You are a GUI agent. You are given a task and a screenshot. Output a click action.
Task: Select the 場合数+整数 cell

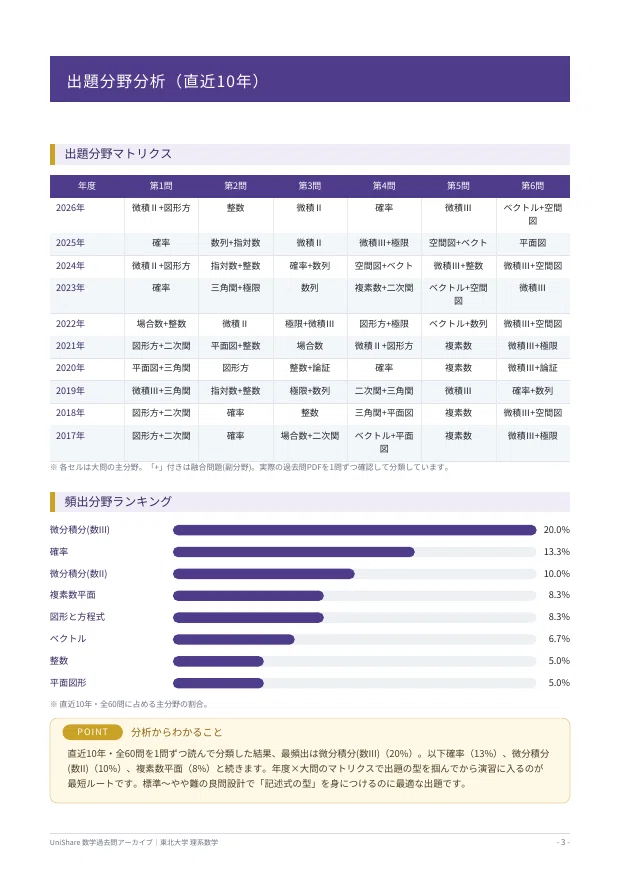tap(161, 323)
